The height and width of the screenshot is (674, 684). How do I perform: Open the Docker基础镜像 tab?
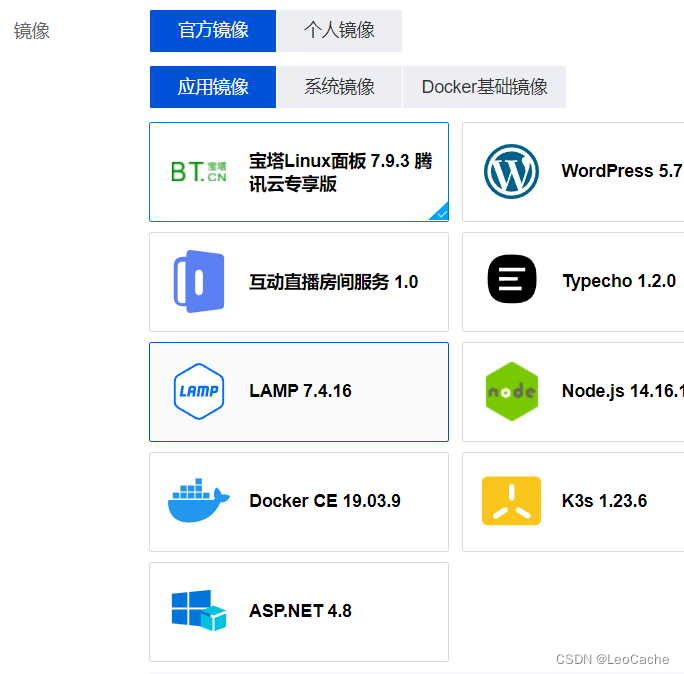click(x=484, y=87)
